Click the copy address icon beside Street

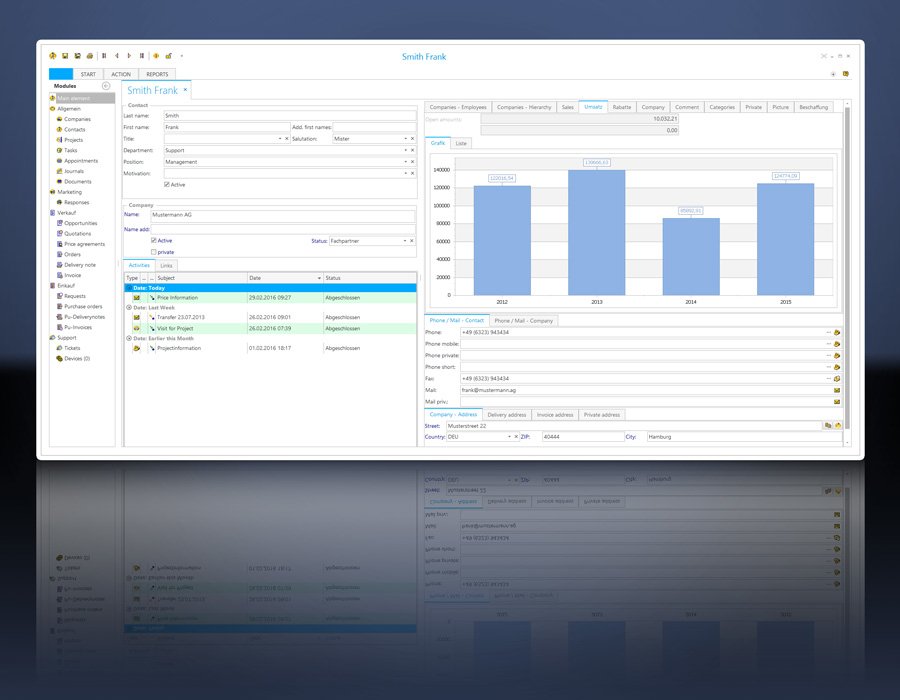click(828, 425)
